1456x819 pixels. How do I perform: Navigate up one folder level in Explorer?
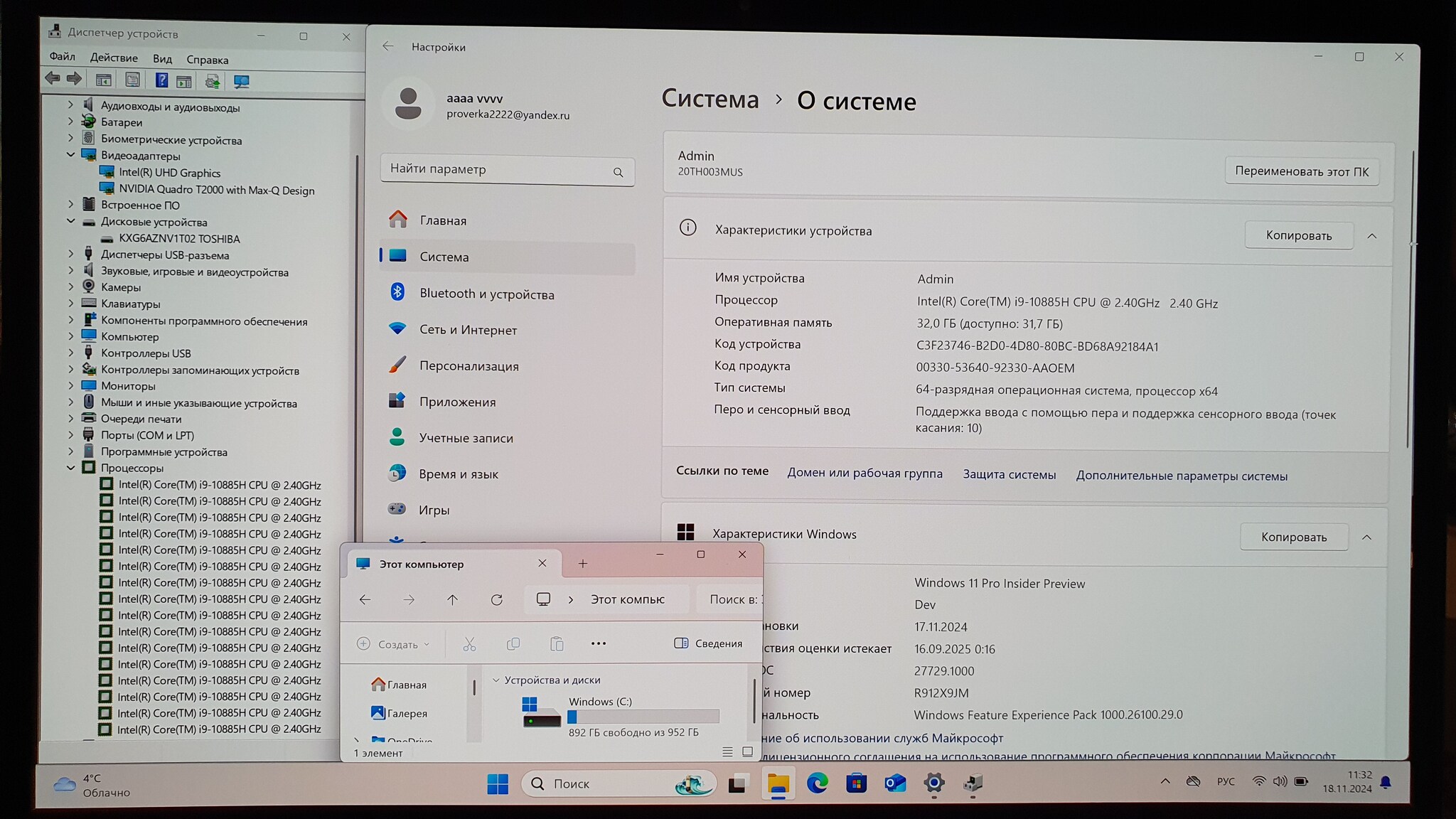click(452, 600)
